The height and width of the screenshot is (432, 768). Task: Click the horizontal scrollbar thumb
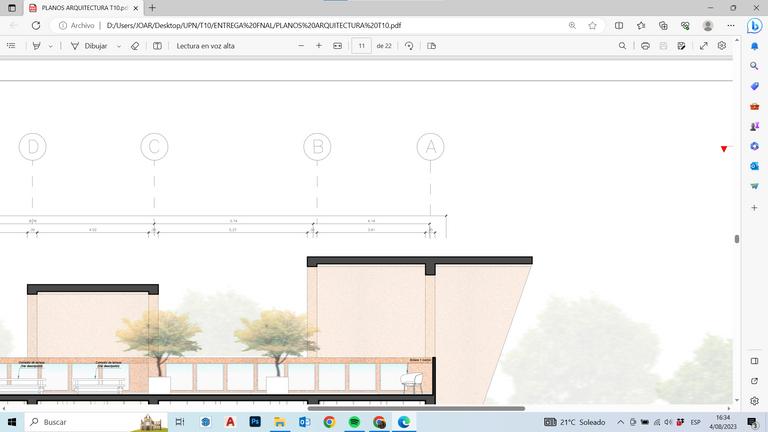(416, 408)
